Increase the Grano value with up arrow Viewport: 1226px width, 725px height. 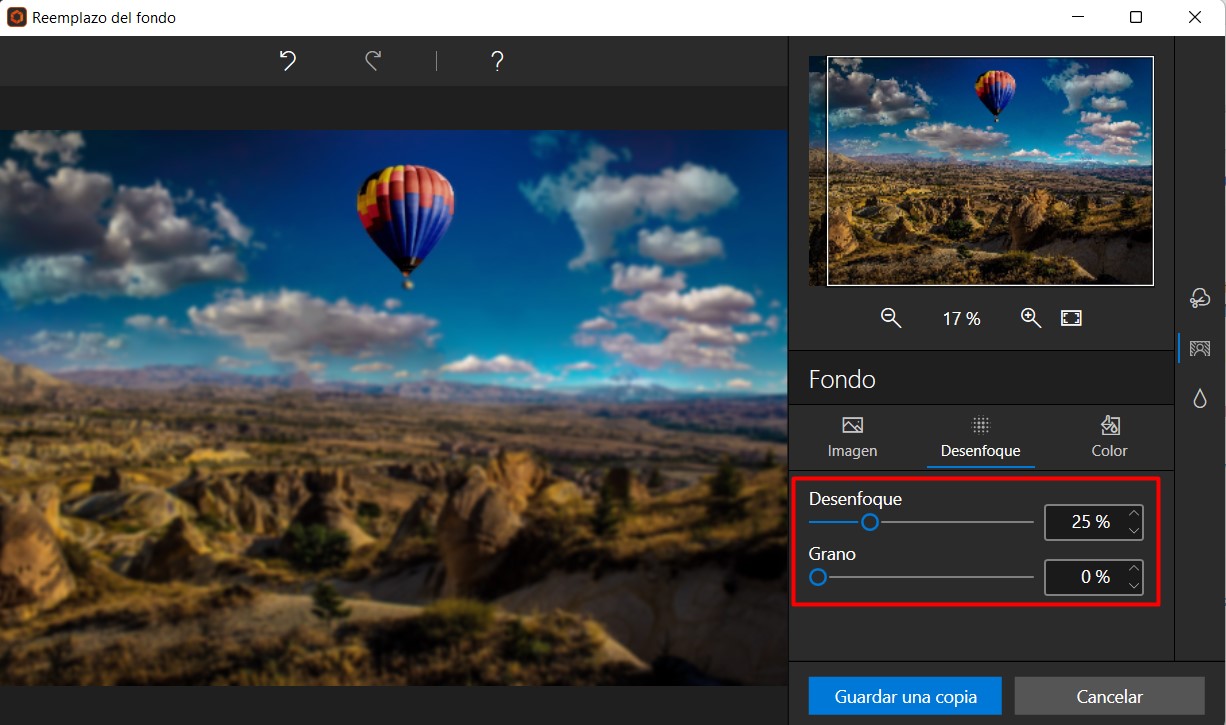tap(1133, 569)
